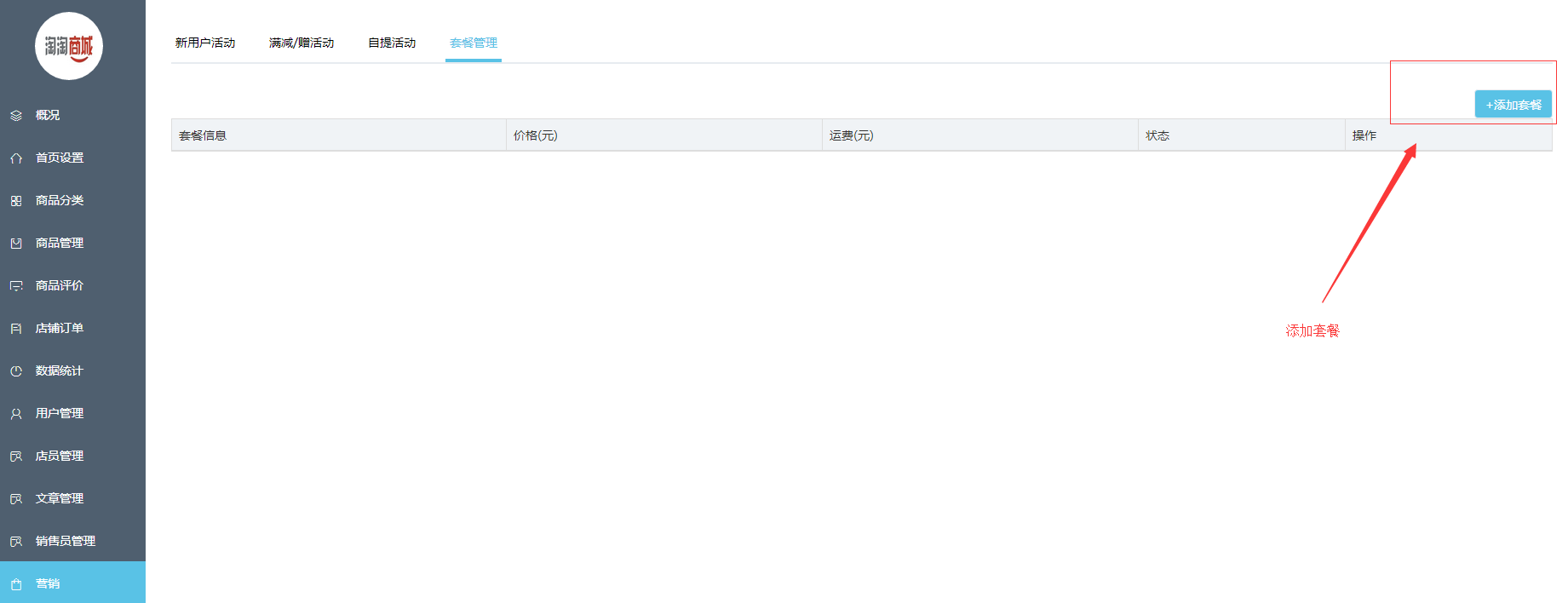Click the 价格(元) column header

tap(664, 135)
